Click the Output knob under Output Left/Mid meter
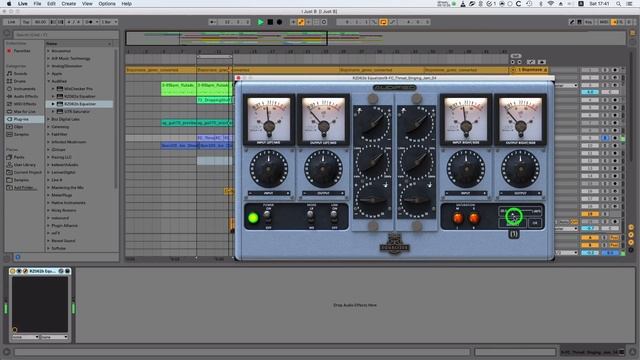640x360 pixels. pyautogui.click(x=323, y=169)
